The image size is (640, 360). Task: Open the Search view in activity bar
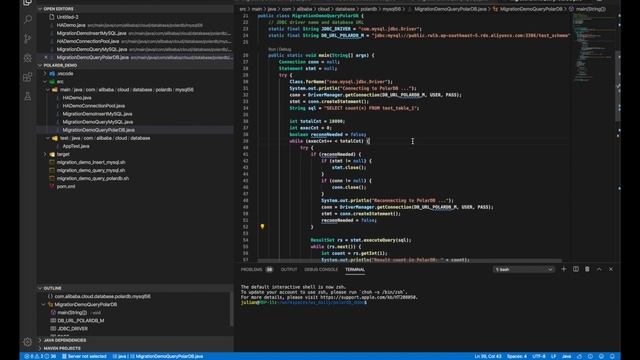pos(28,19)
